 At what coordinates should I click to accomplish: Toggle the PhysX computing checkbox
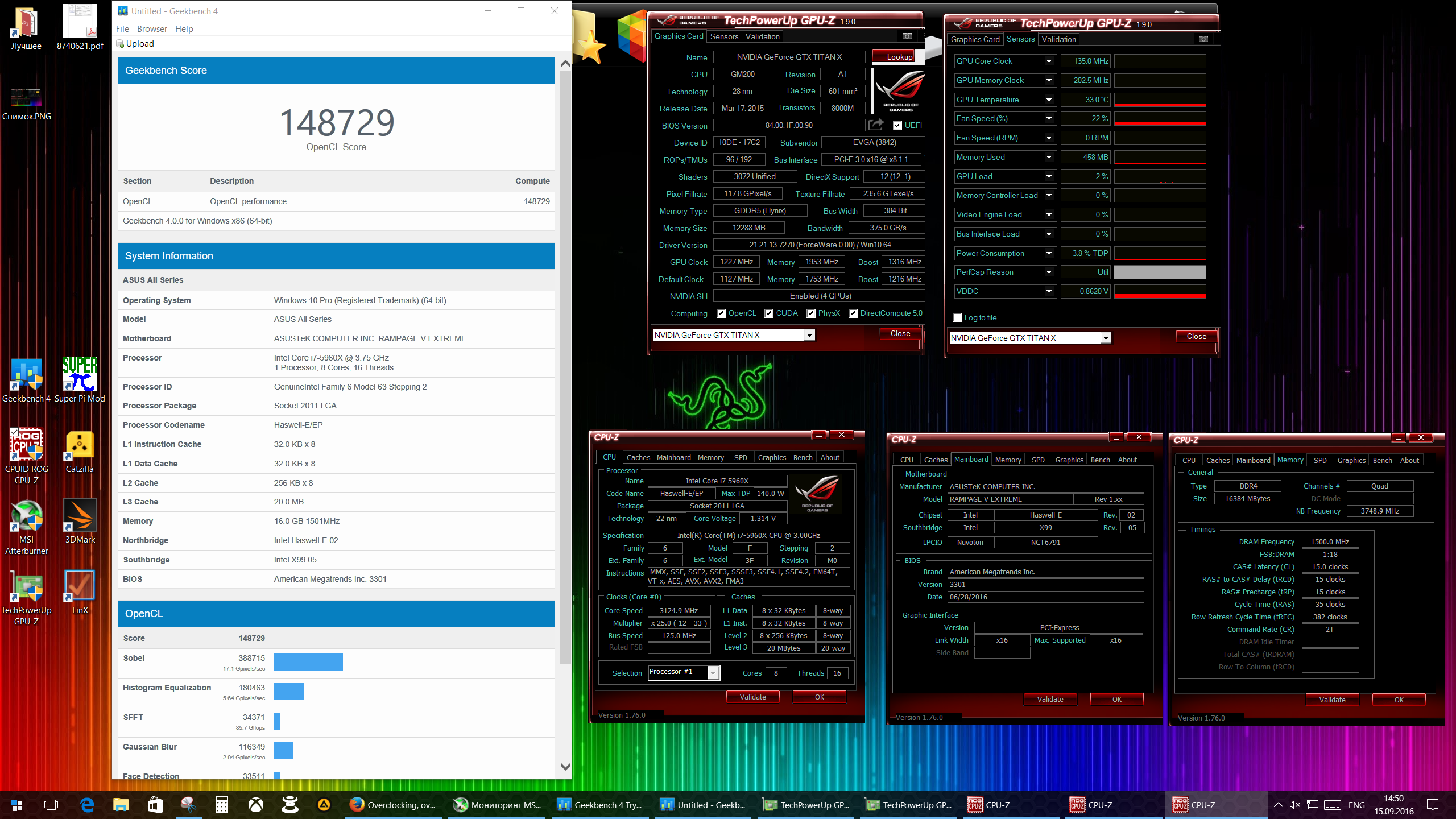[811, 313]
